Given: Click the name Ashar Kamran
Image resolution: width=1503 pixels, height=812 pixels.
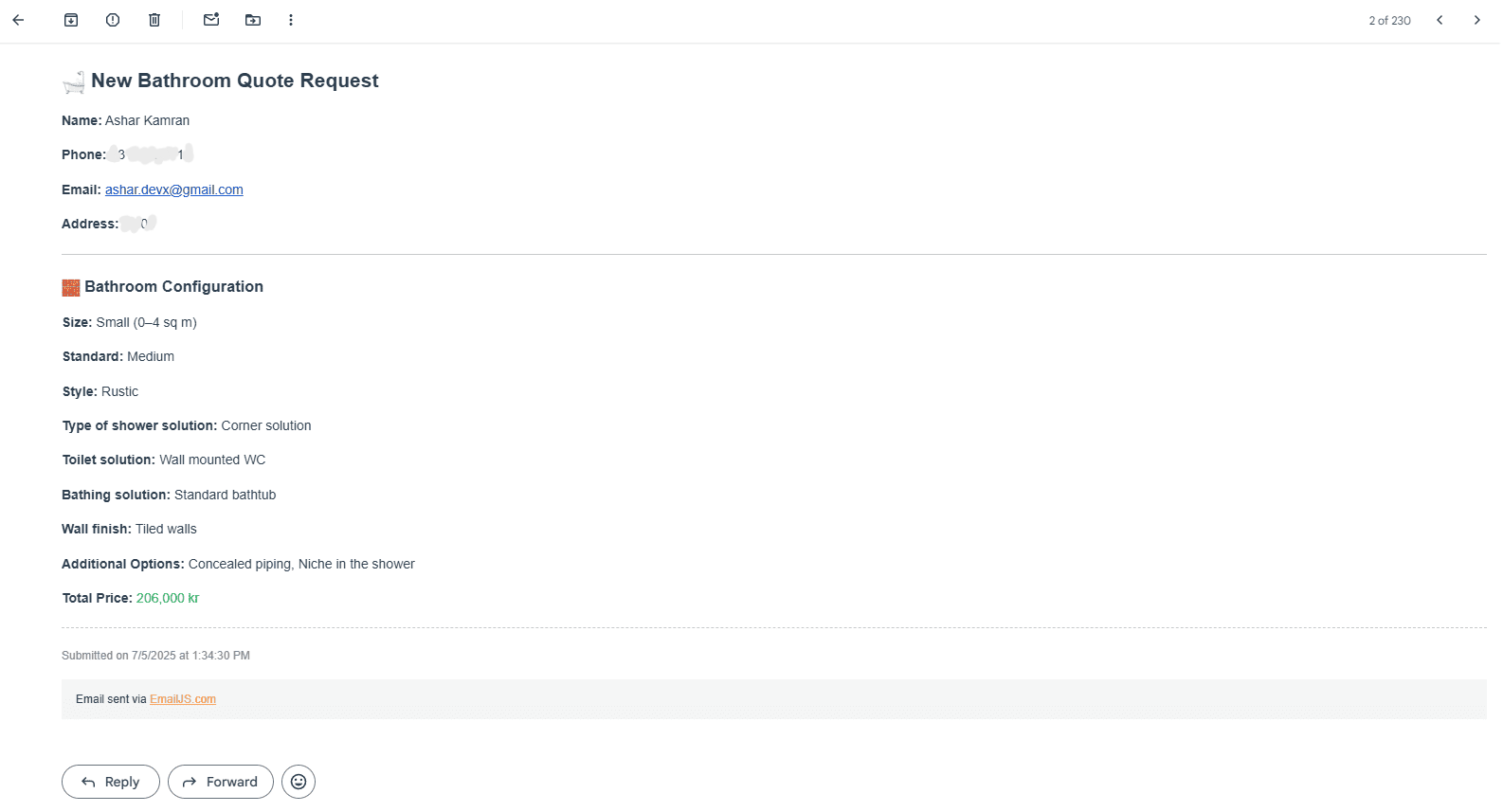Looking at the screenshot, I should [x=147, y=120].
